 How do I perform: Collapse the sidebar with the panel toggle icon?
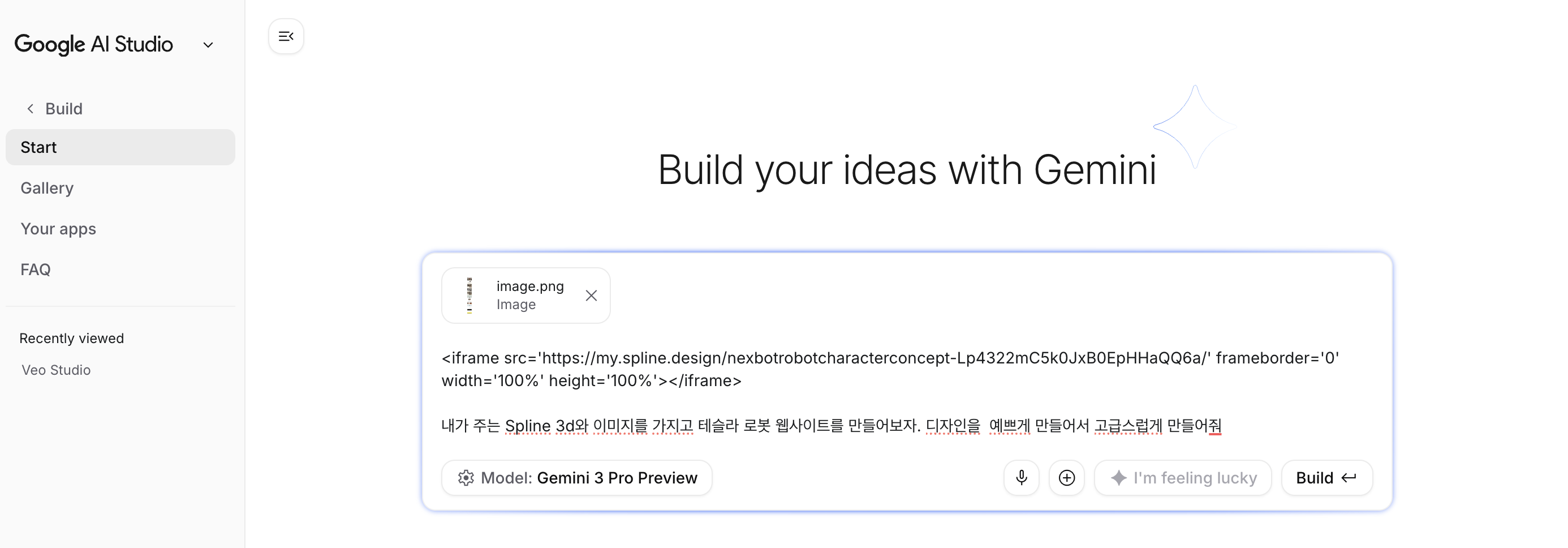(286, 37)
